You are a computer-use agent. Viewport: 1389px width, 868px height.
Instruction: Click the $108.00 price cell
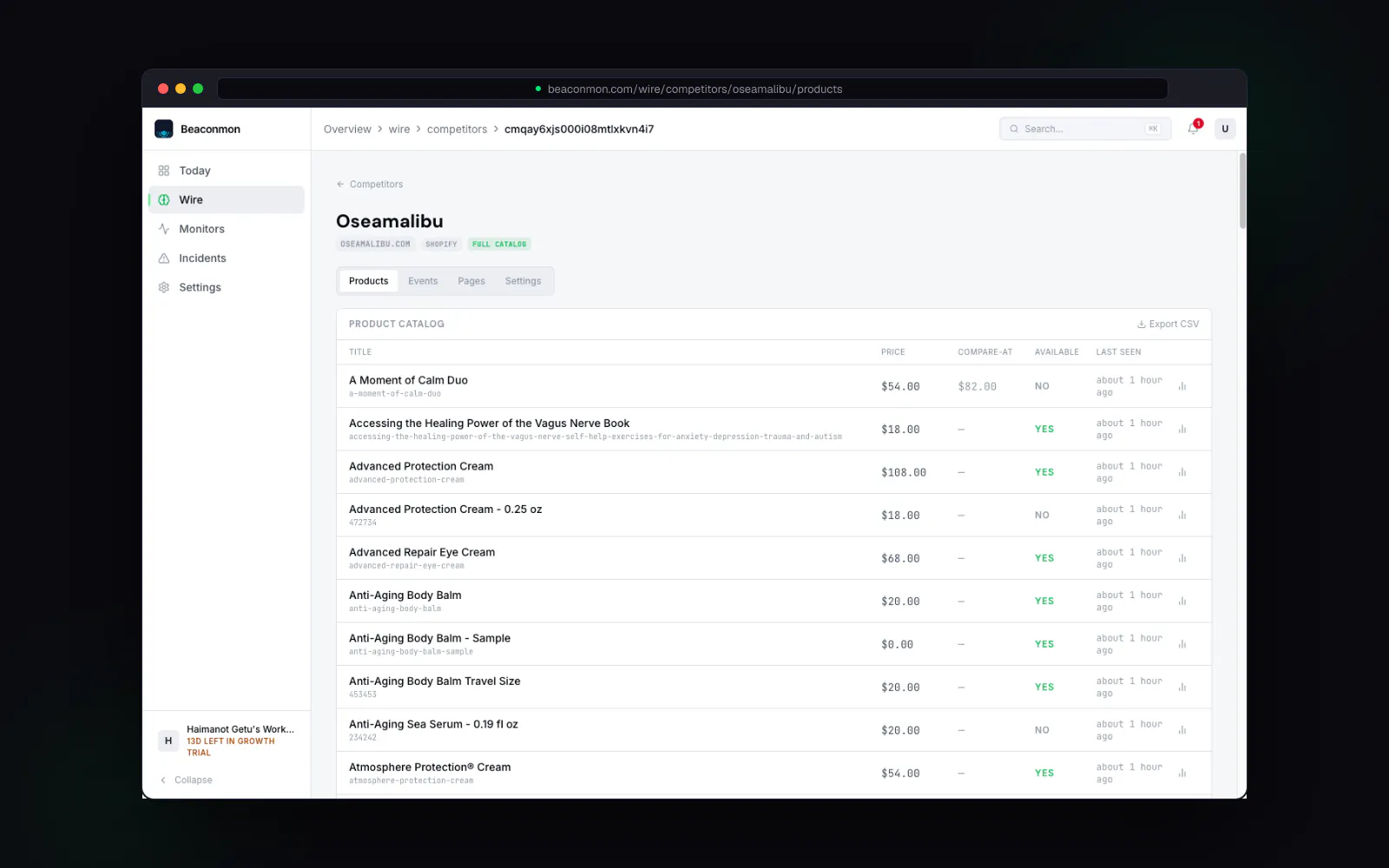904,473
